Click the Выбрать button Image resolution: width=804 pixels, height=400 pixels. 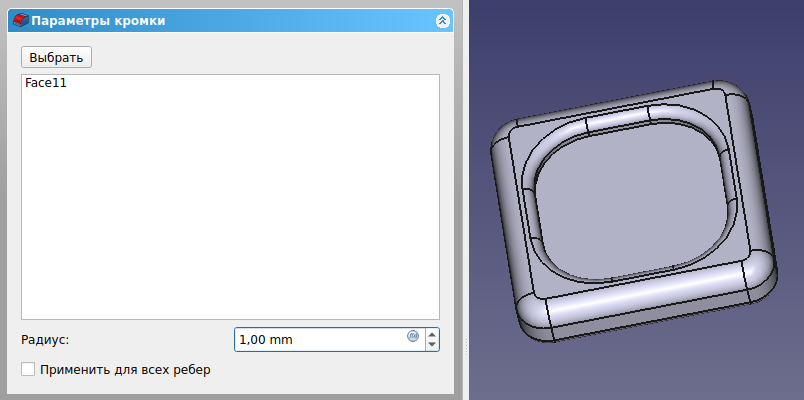point(56,57)
